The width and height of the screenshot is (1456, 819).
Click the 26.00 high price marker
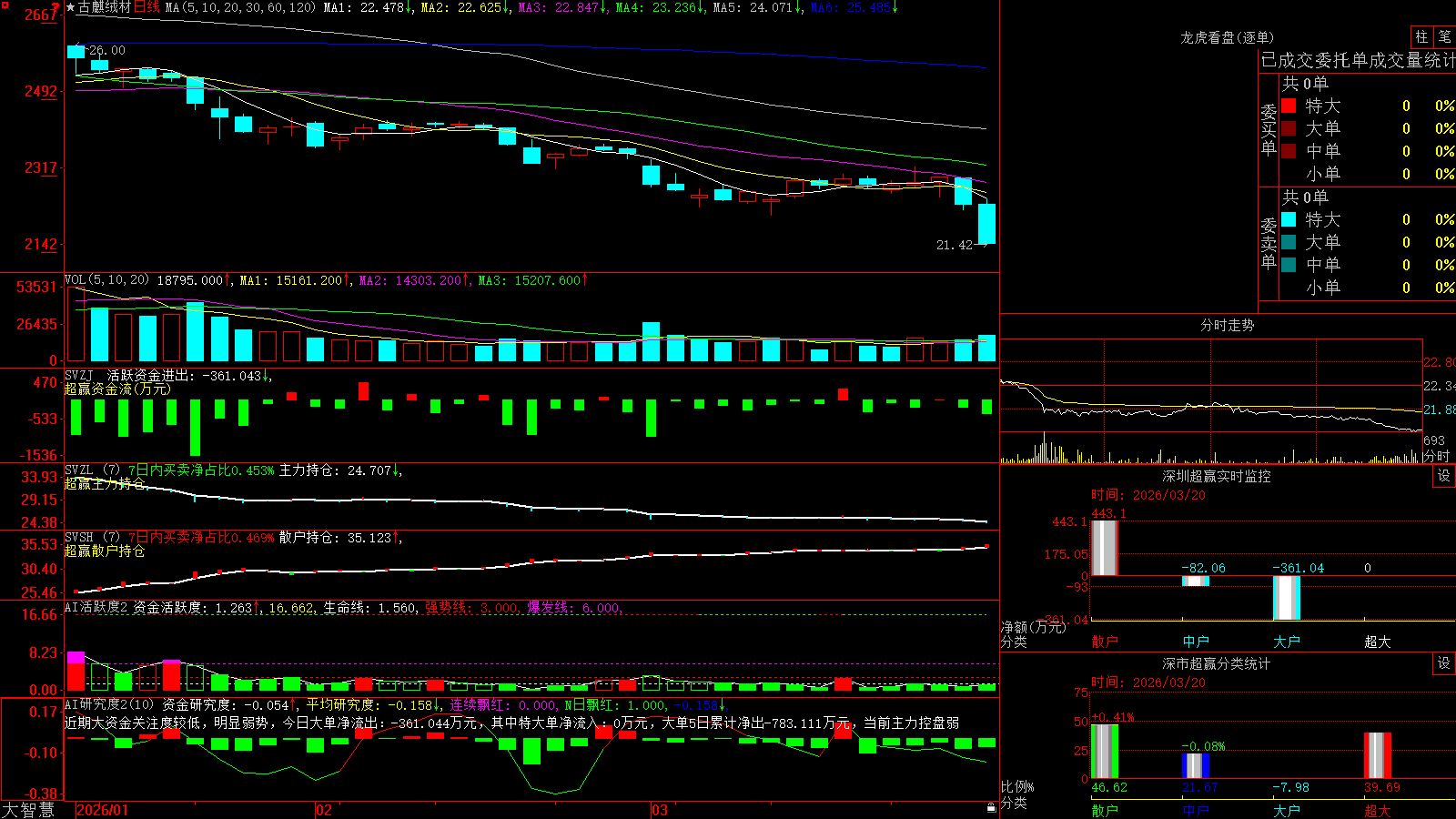107,50
